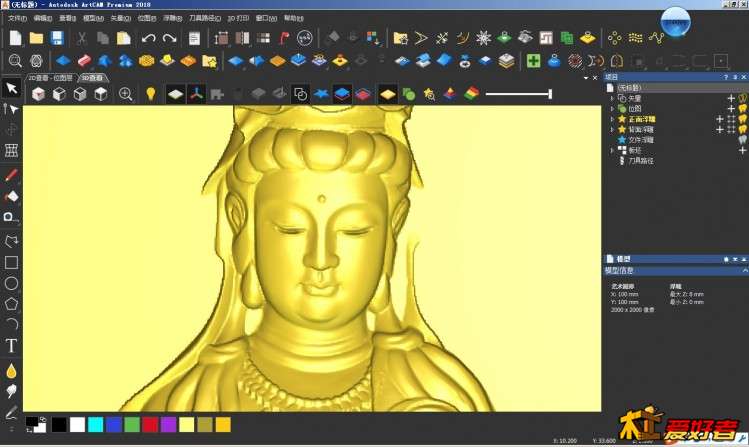Select the circle vector tool

pyautogui.click(x=11, y=283)
